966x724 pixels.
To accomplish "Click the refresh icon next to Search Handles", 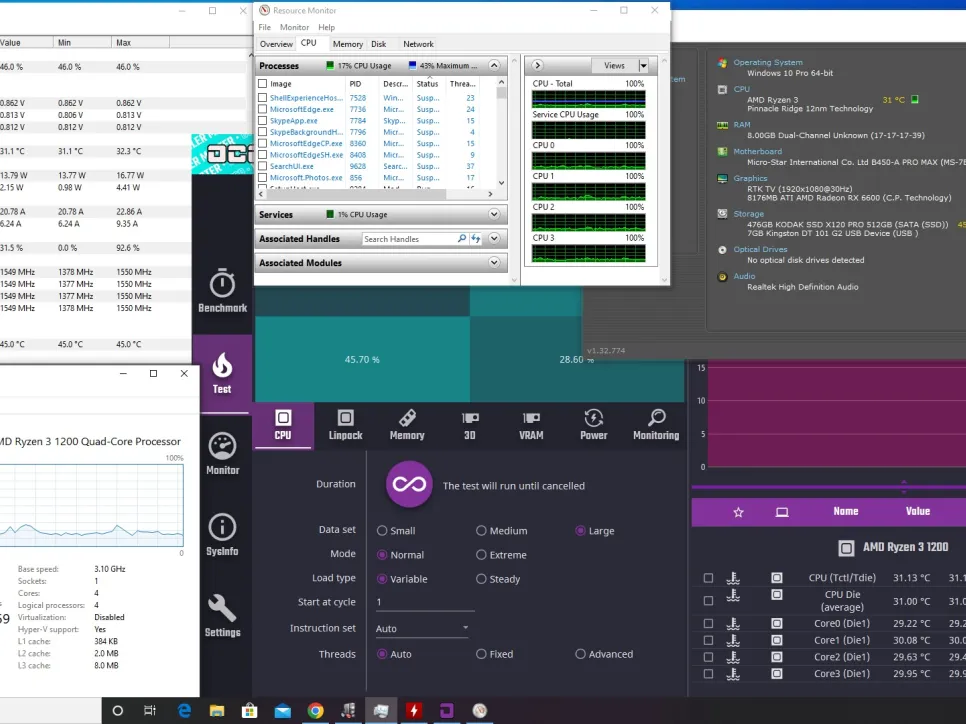I will (476, 238).
